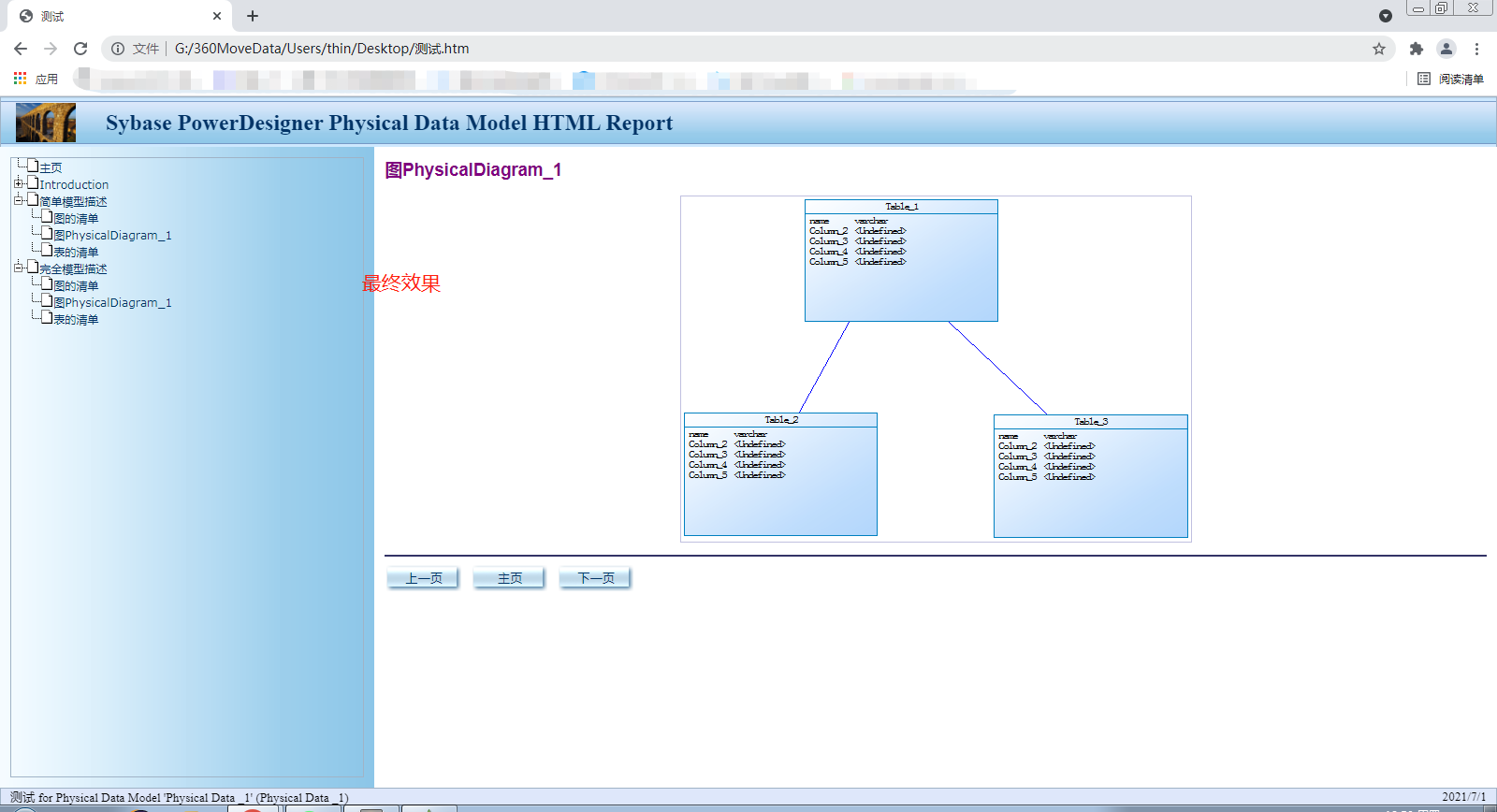Collapse the 简单模型描述 node
The image size is (1497, 812).
(19, 200)
